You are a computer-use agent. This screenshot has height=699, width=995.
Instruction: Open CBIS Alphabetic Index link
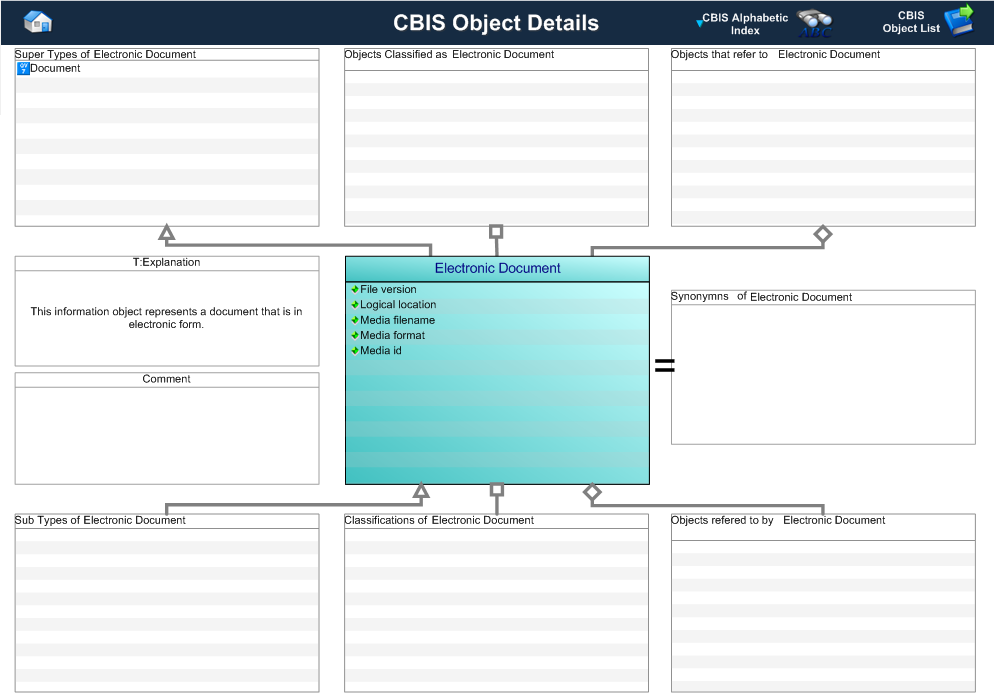[x=745, y=24]
